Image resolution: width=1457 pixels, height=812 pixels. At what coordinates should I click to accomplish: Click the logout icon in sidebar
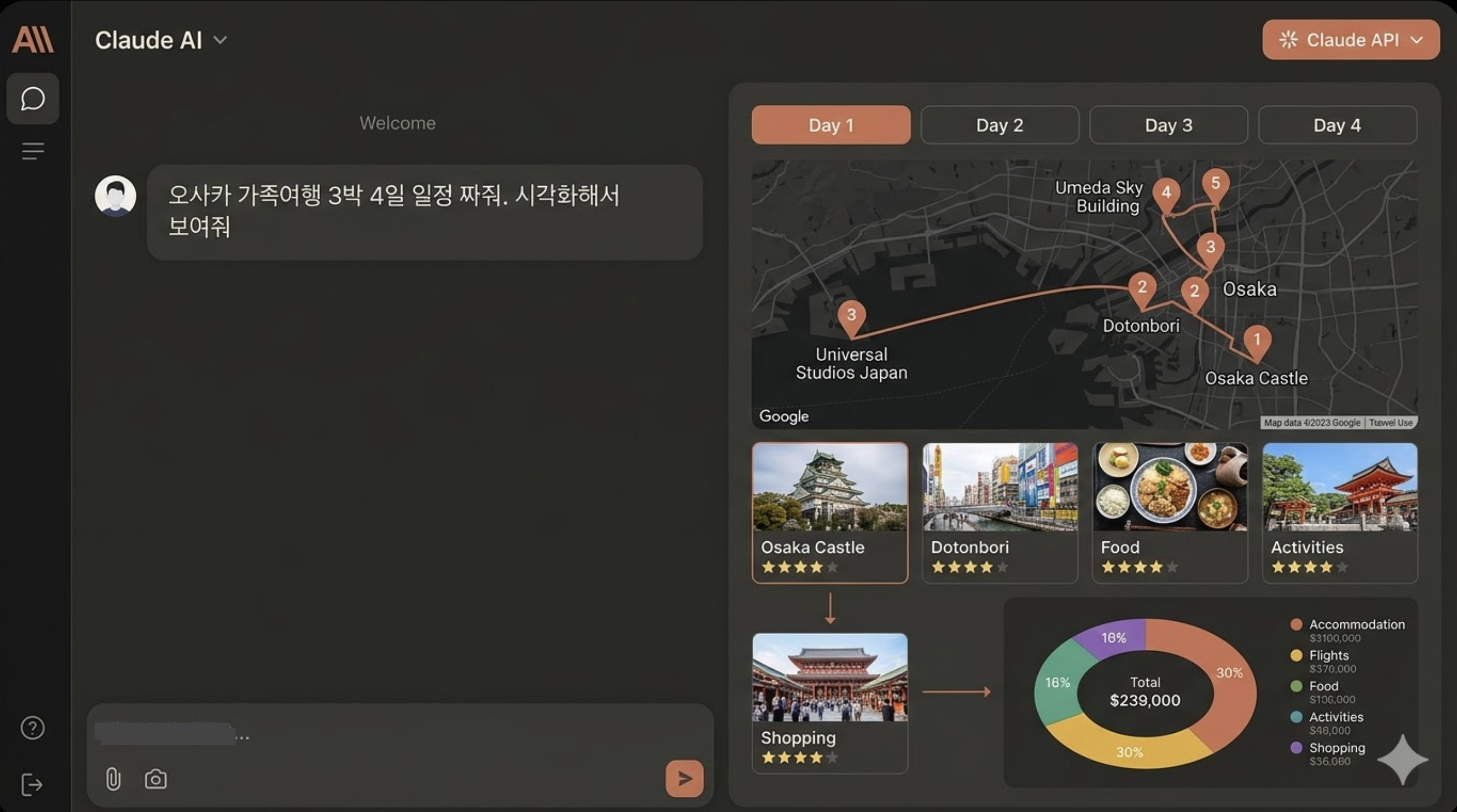pos(32,785)
